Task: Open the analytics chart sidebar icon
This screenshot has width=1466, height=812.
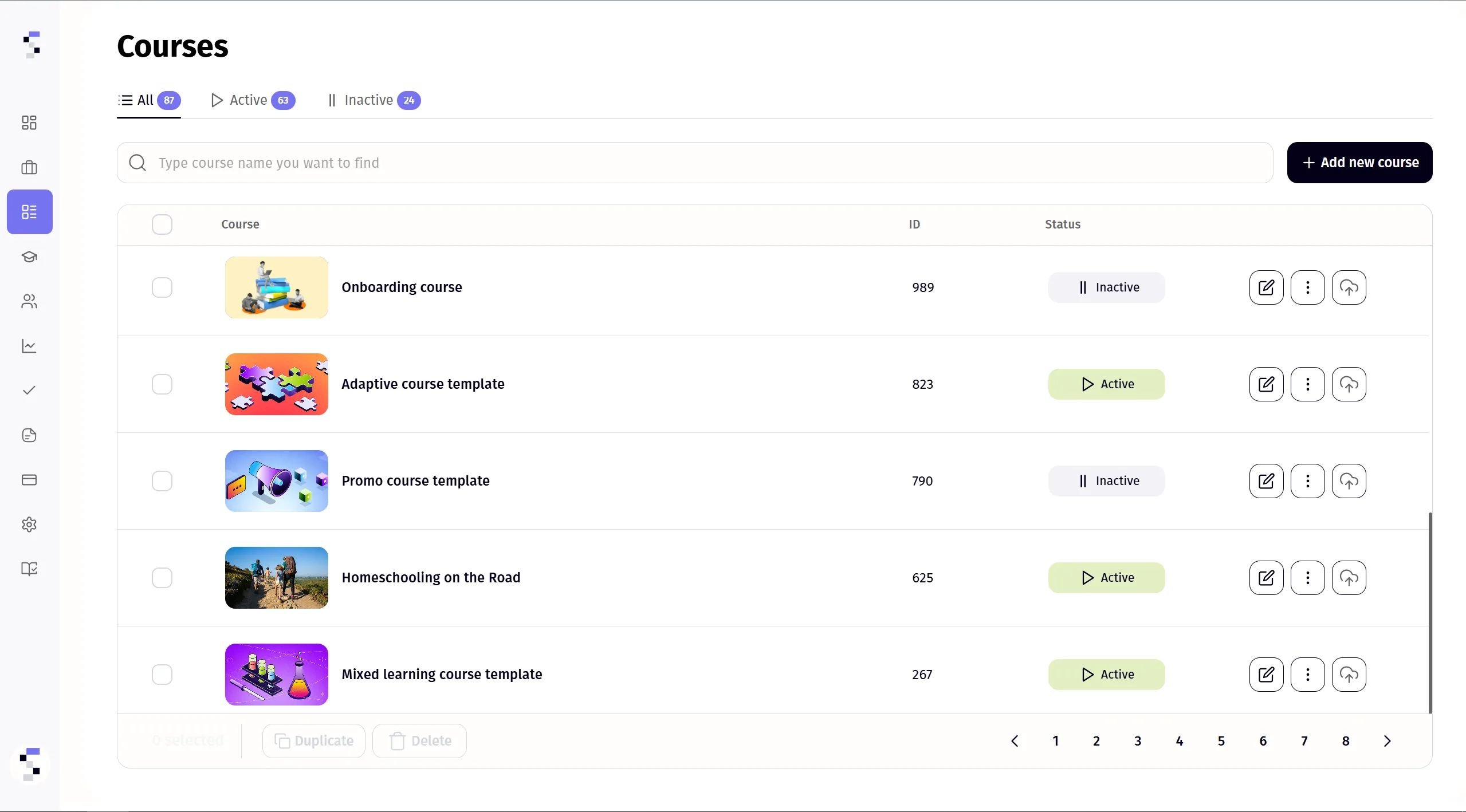Action: (29, 346)
